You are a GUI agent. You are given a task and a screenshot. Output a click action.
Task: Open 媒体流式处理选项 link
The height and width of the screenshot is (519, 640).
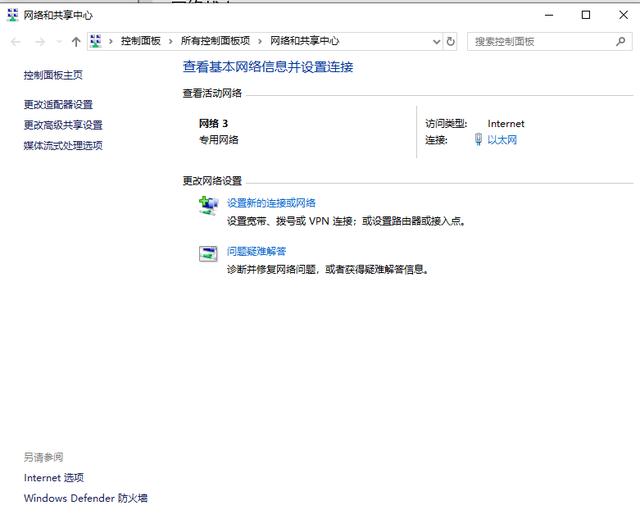pos(63,145)
